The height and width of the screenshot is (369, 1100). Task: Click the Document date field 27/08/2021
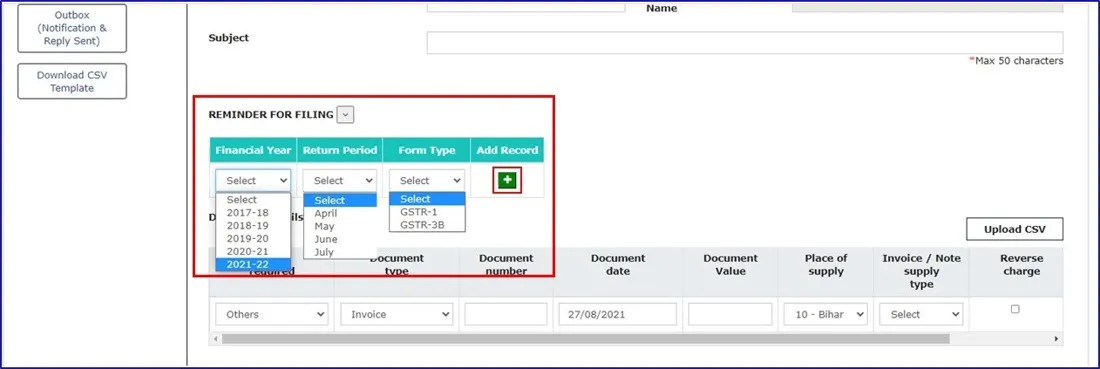(x=617, y=314)
